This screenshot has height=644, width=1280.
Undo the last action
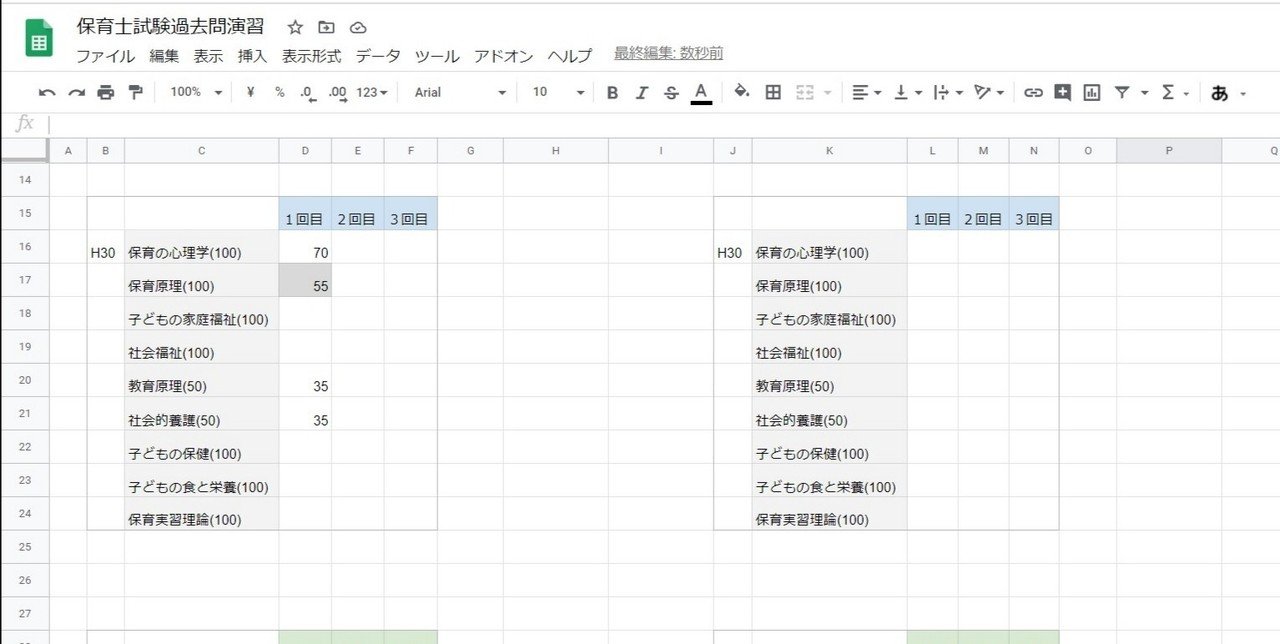coord(47,92)
